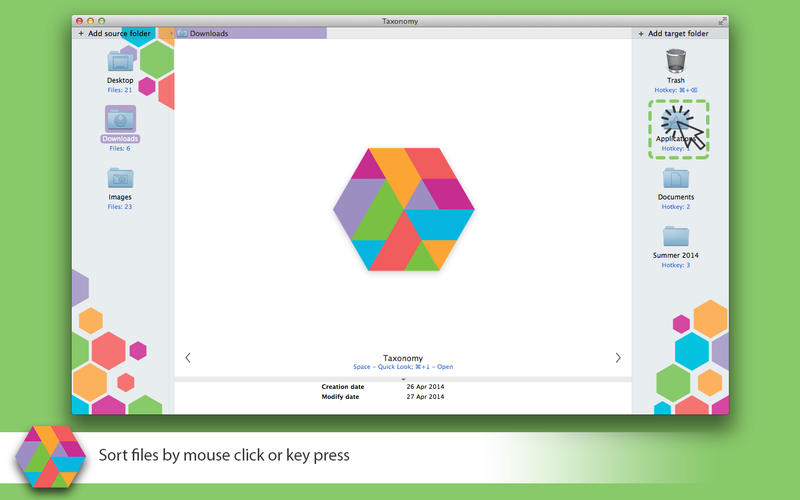800x500 pixels.
Task: Click the Creation date value '26 Apr 2014'
Action: point(425,387)
